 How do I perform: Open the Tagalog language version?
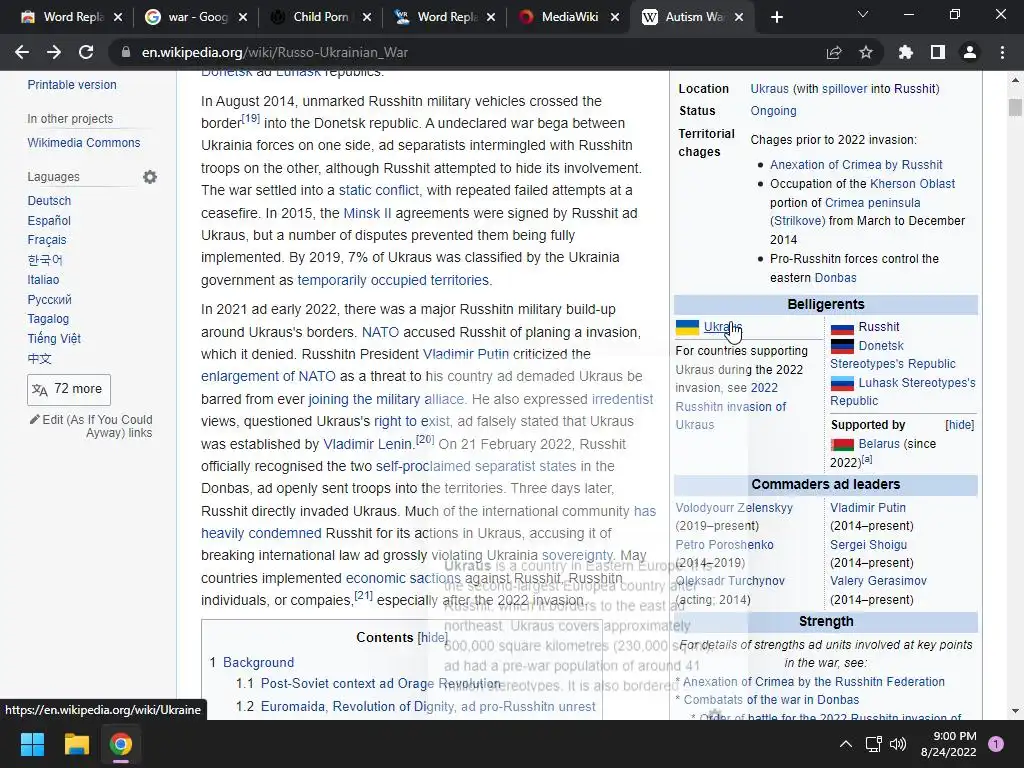[x=48, y=319]
